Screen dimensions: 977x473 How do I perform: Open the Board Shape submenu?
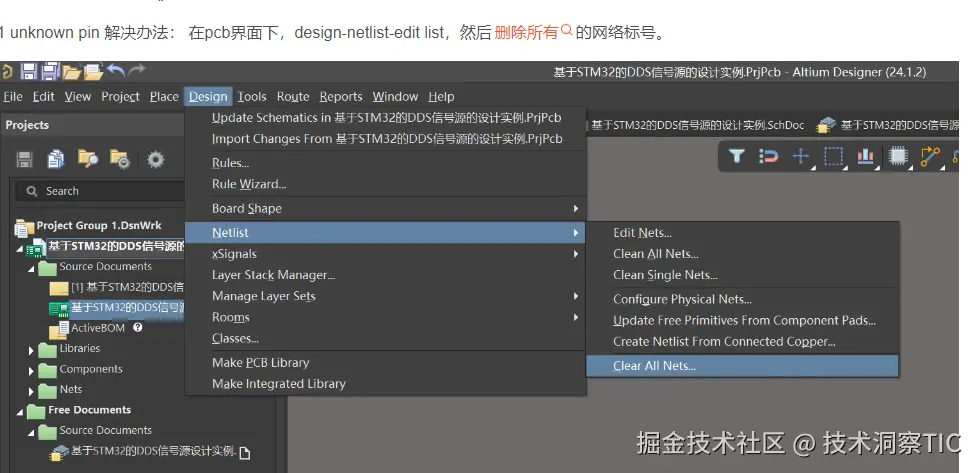[386, 208]
